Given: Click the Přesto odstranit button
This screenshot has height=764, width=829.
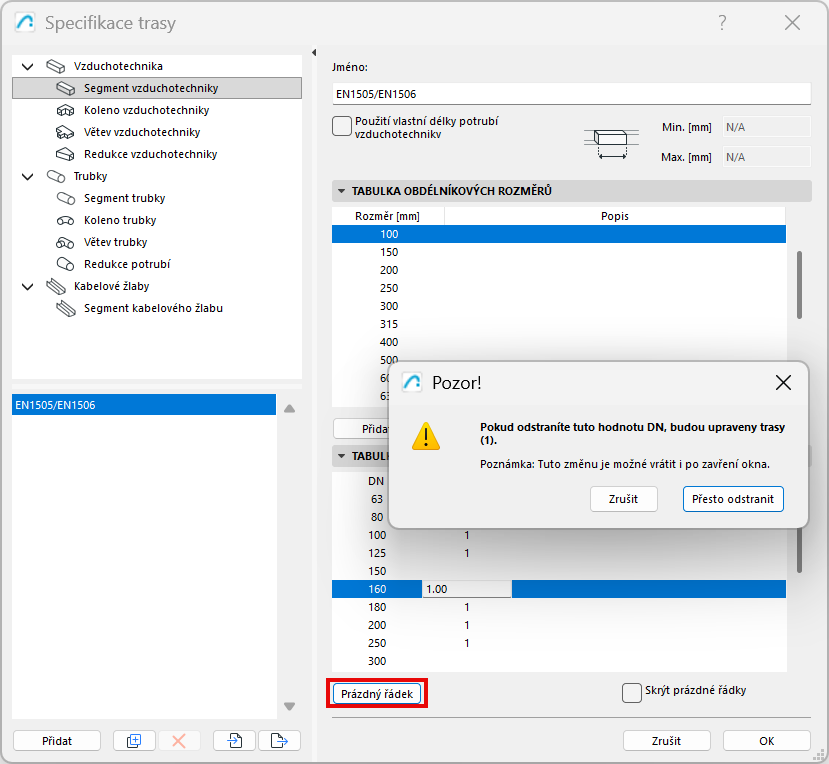Looking at the screenshot, I should [733, 499].
